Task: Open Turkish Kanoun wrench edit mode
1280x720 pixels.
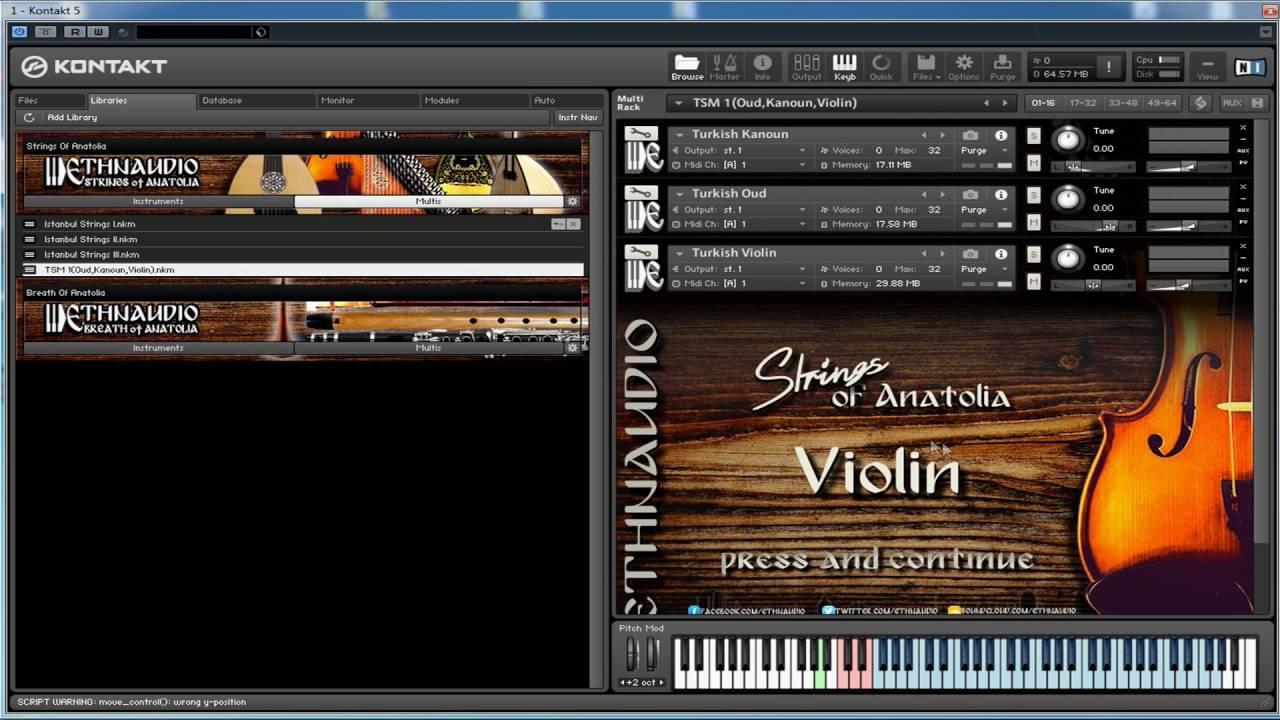Action: [x=640, y=134]
